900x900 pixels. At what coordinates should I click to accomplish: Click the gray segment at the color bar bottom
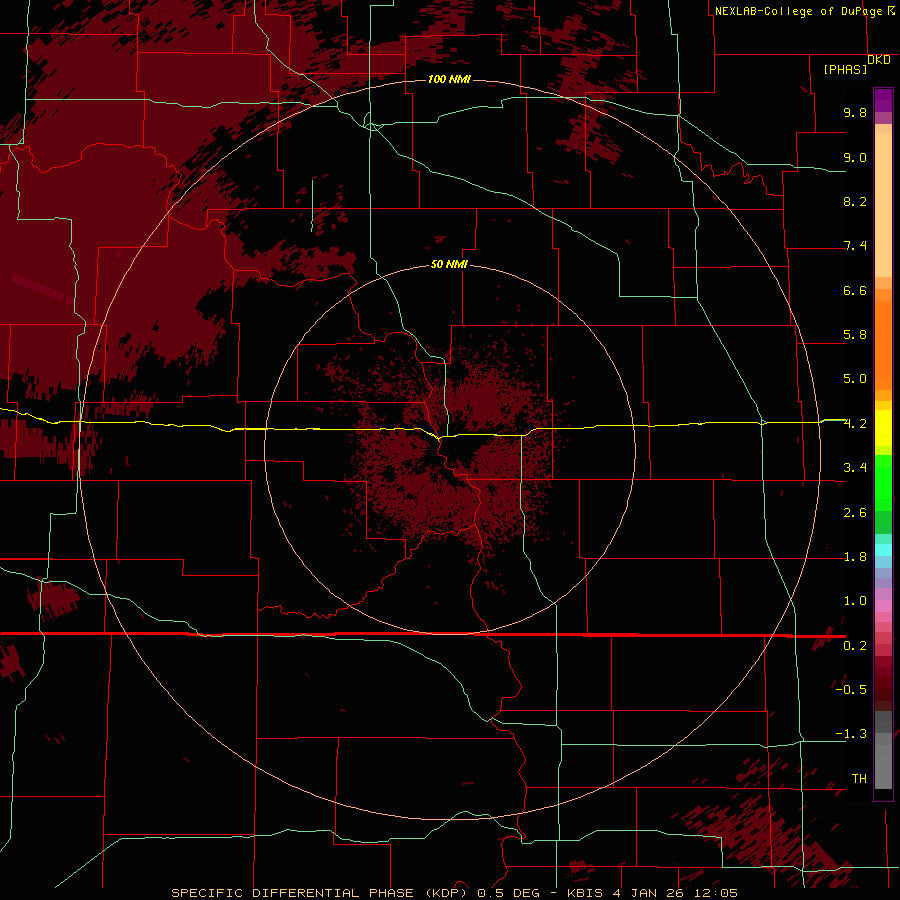883,766
